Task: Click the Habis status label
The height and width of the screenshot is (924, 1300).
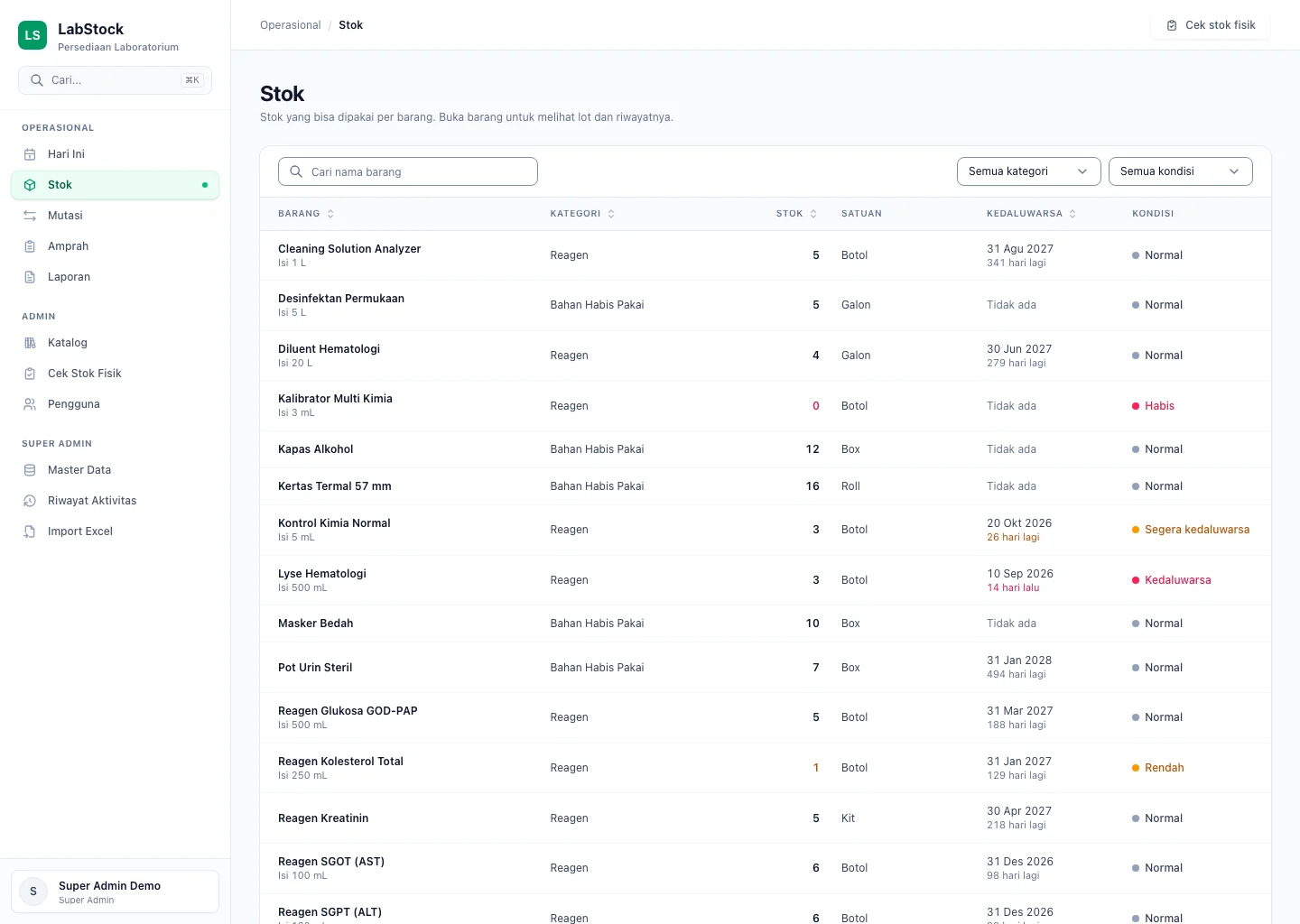Action: pos(1159,406)
